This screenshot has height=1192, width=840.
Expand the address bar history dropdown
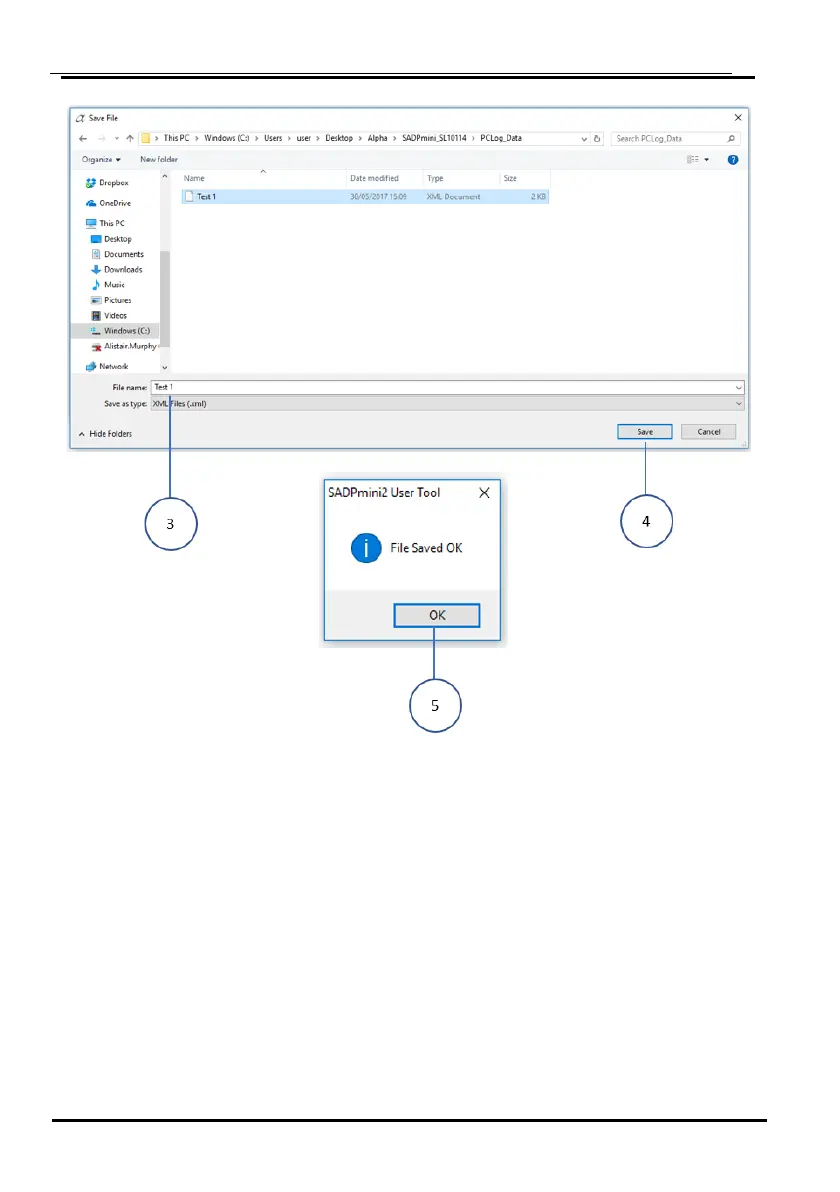tap(584, 139)
